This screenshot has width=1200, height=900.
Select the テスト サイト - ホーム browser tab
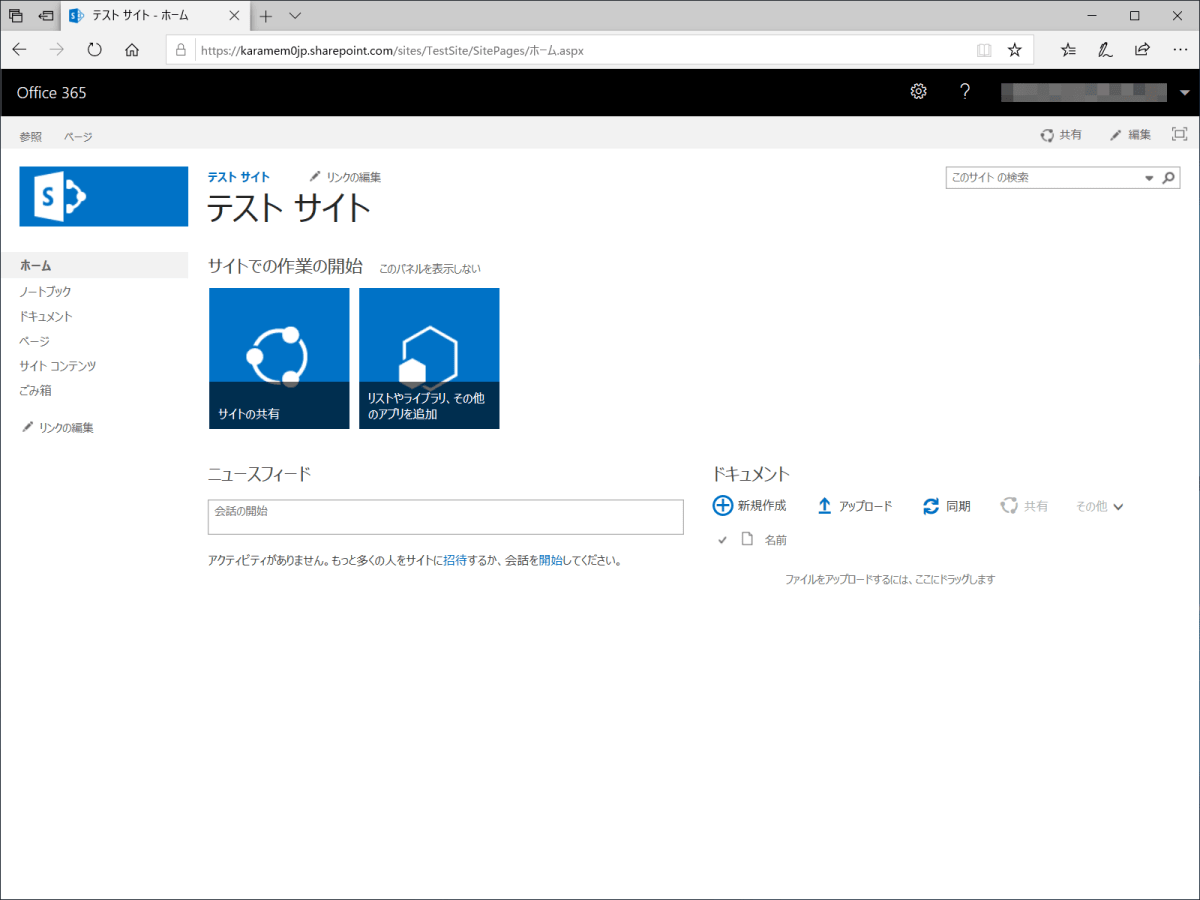pyautogui.click(x=155, y=16)
